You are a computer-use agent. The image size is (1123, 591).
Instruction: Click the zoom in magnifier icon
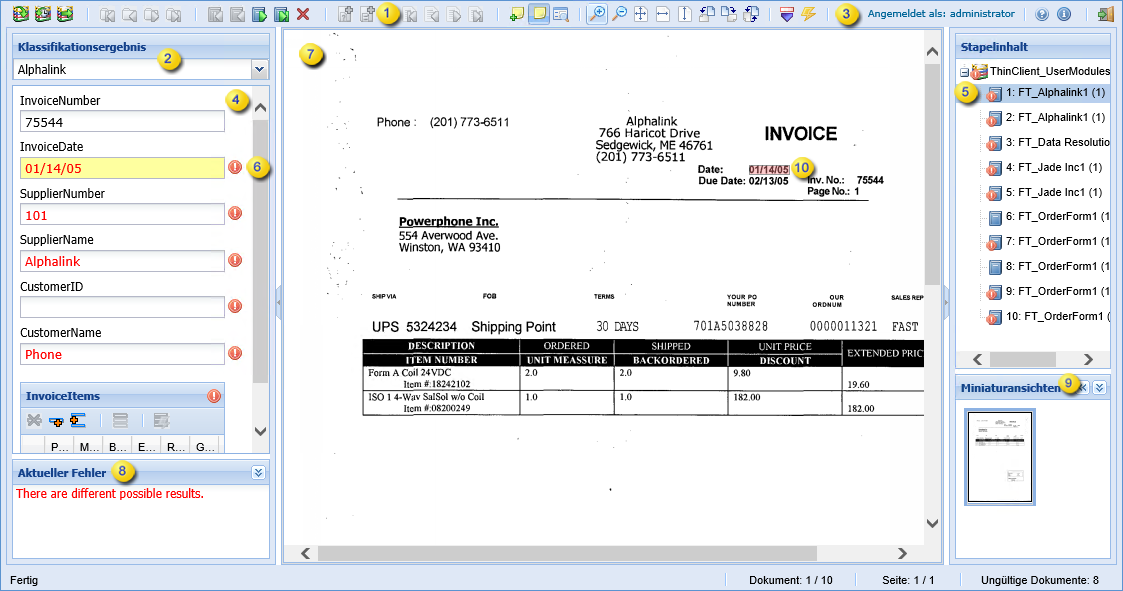(x=597, y=15)
